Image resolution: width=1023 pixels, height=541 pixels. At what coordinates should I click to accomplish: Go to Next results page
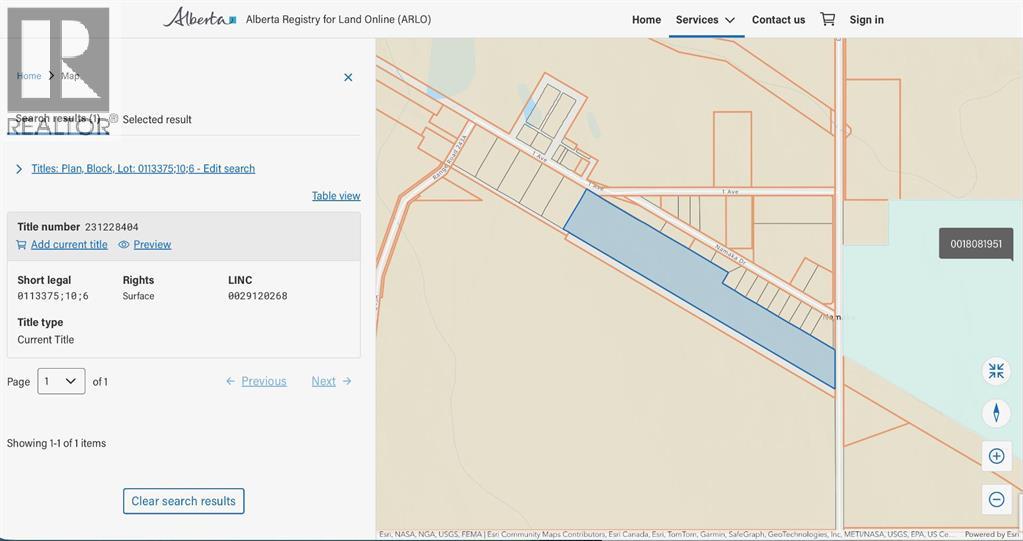[331, 381]
